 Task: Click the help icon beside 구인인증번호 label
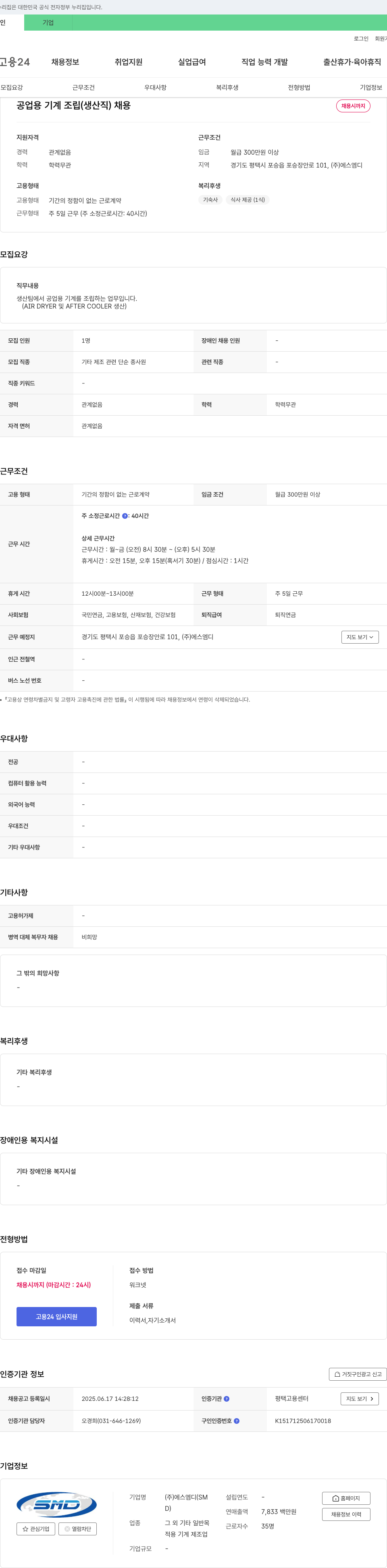coord(237,1421)
